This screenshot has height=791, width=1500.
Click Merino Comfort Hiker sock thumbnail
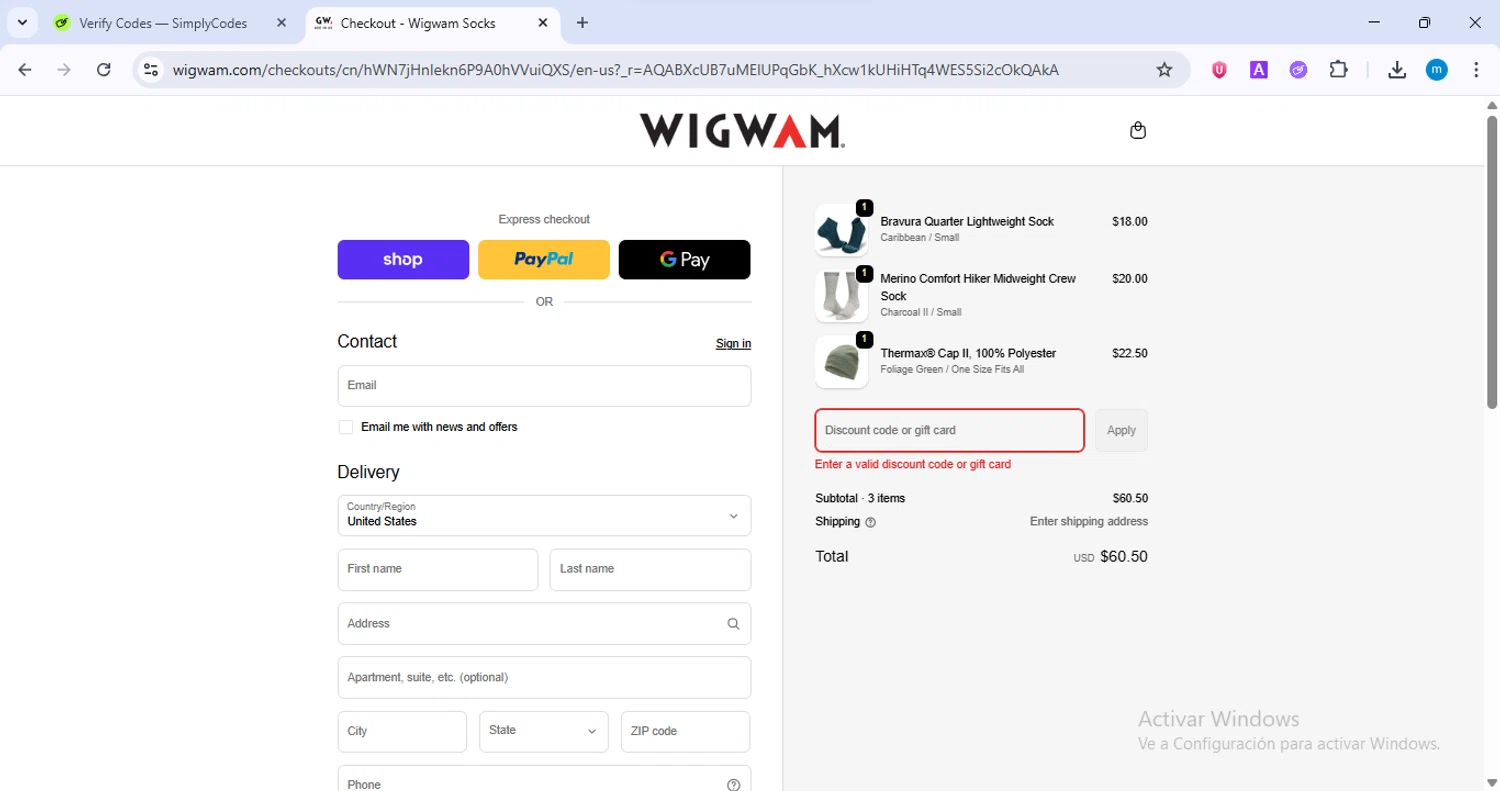841,296
